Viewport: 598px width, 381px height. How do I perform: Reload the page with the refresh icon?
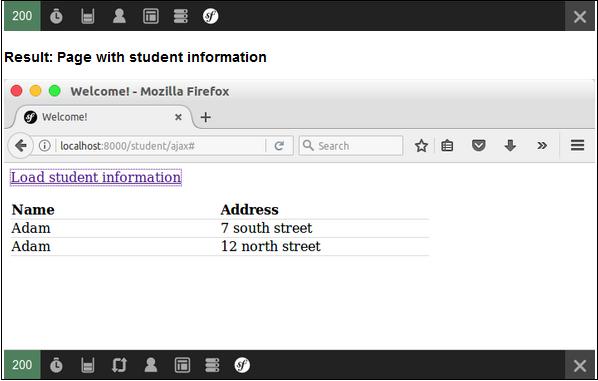(279, 146)
